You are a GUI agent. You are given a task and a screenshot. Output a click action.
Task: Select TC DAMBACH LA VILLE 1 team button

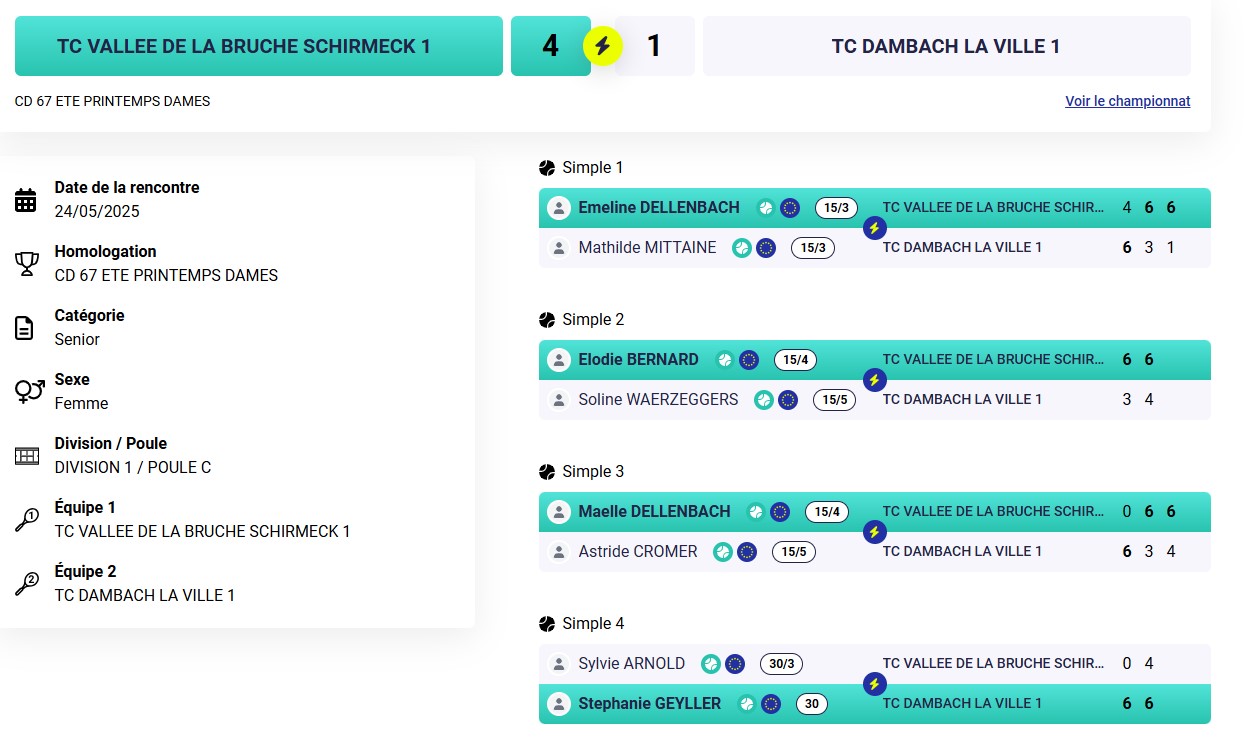tap(946, 46)
